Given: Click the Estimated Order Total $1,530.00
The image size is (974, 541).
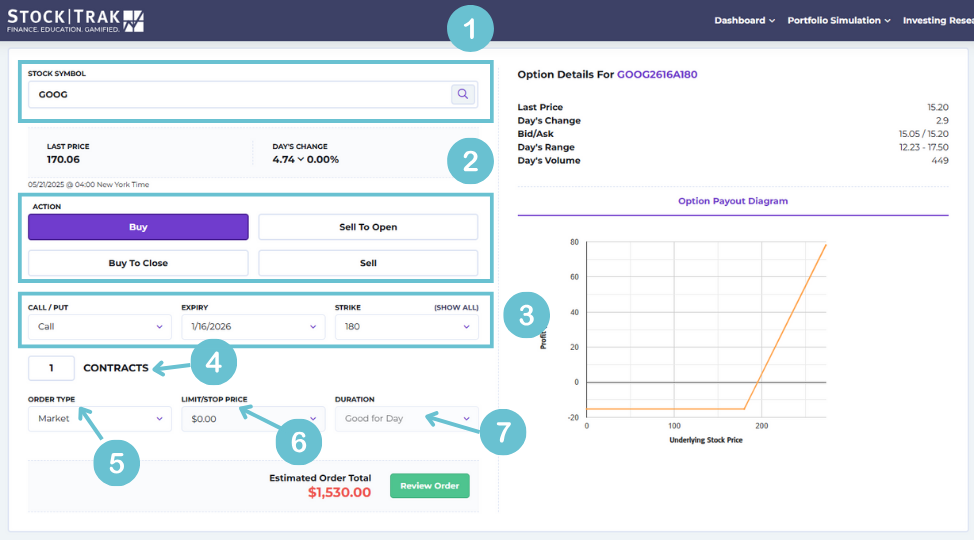Looking at the screenshot, I should pyautogui.click(x=339, y=493).
